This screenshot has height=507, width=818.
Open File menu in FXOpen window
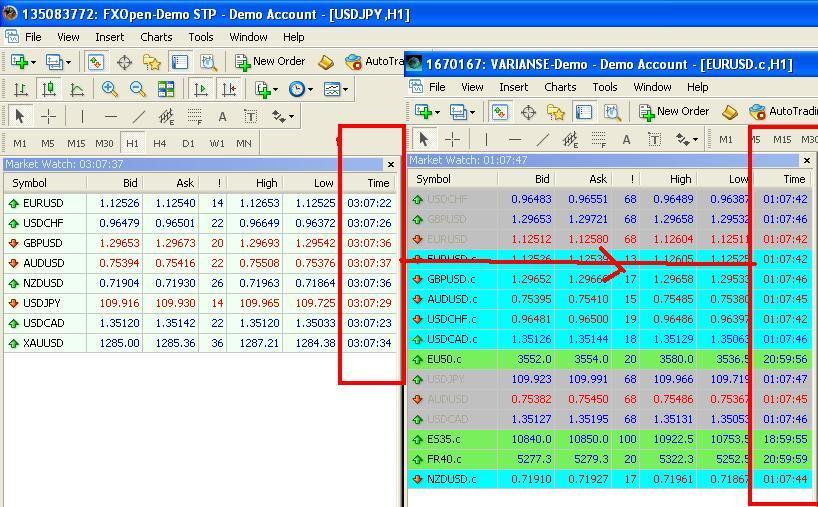33,37
